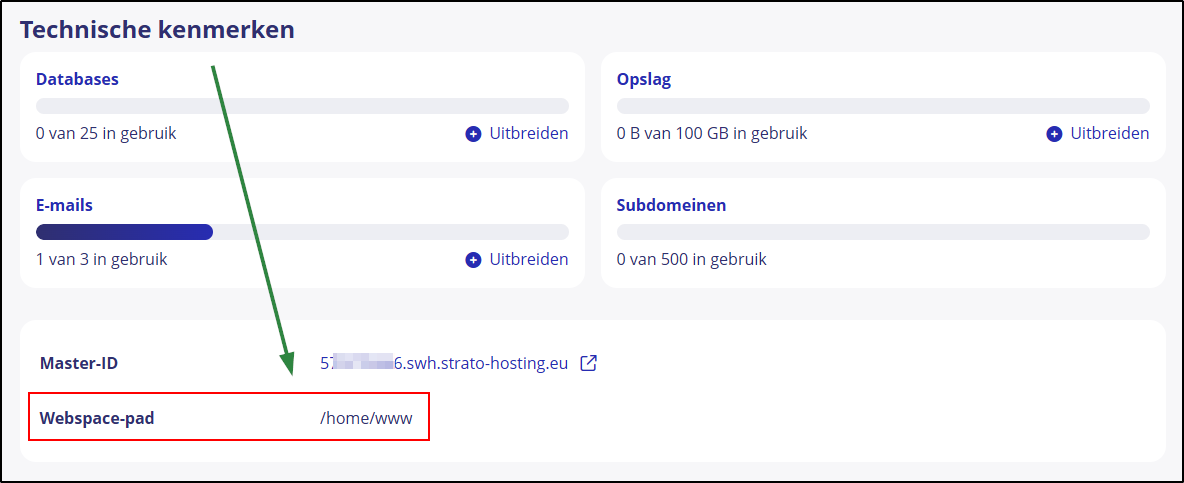Image resolution: width=1184 pixels, height=483 pixels.
Task: Open the Master-ID external link icon
Action: pyautogui.click(x=589, y=363)
